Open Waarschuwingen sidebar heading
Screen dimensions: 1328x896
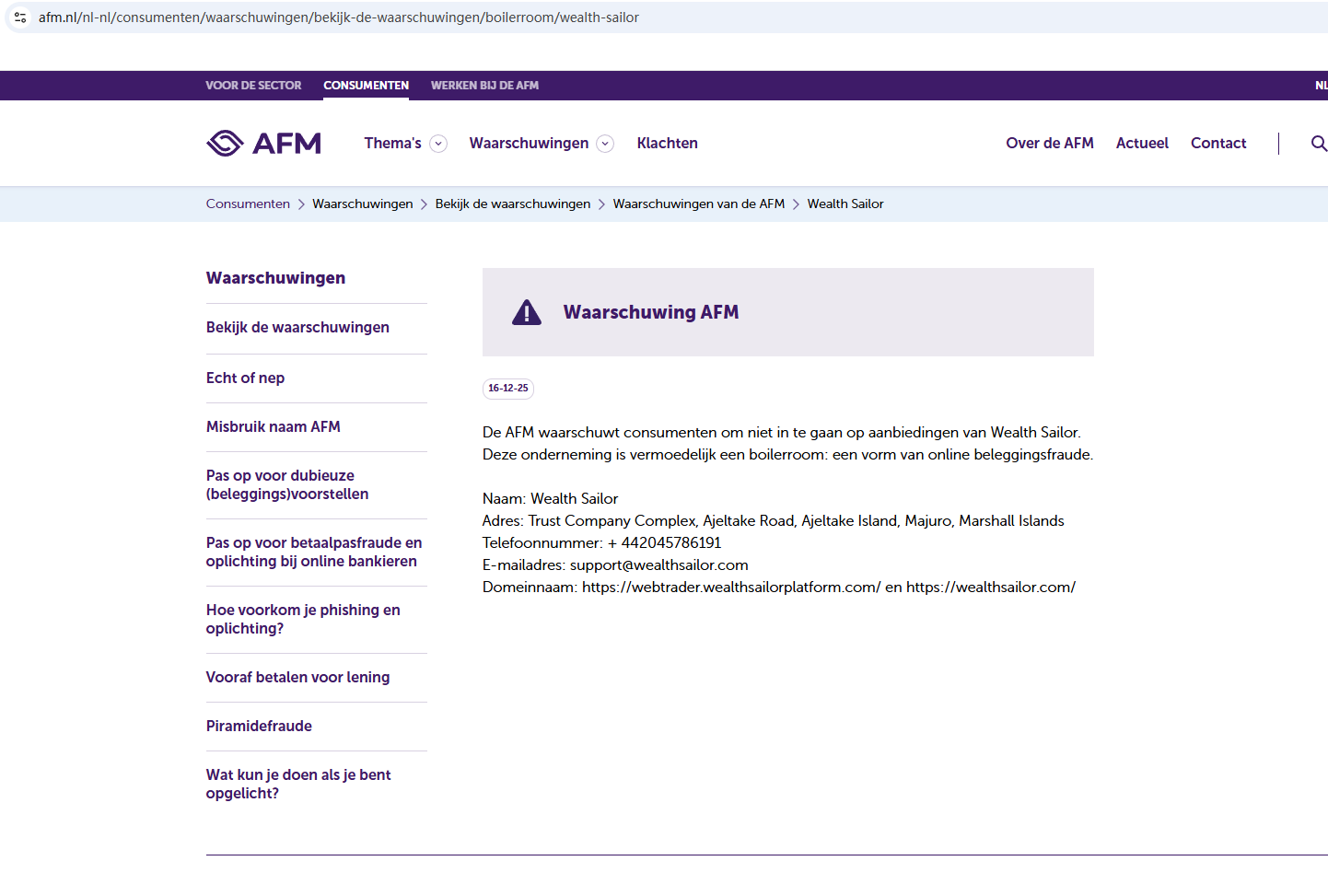point(276,278)
